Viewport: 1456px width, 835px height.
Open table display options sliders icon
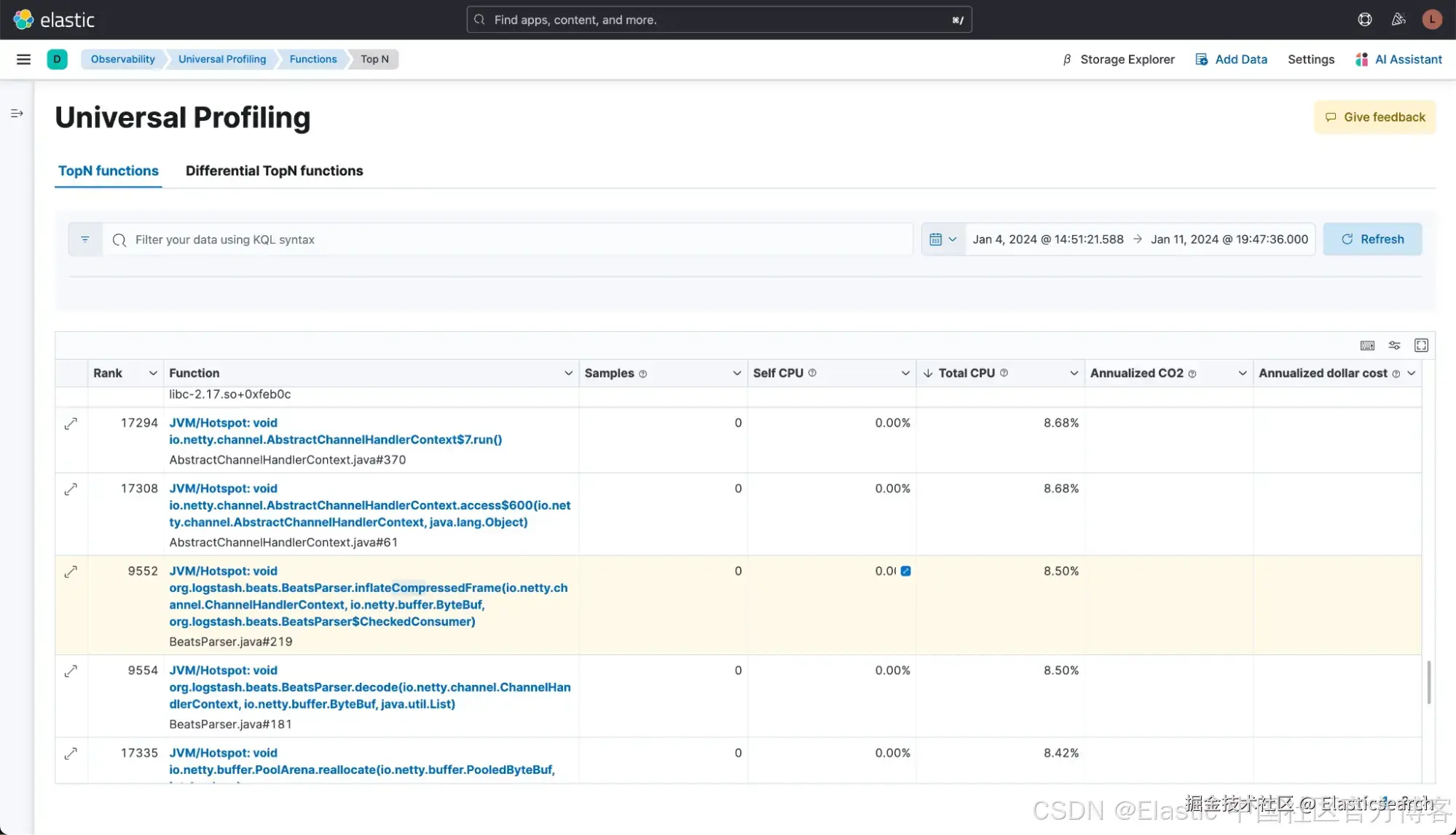point(1394,345)
